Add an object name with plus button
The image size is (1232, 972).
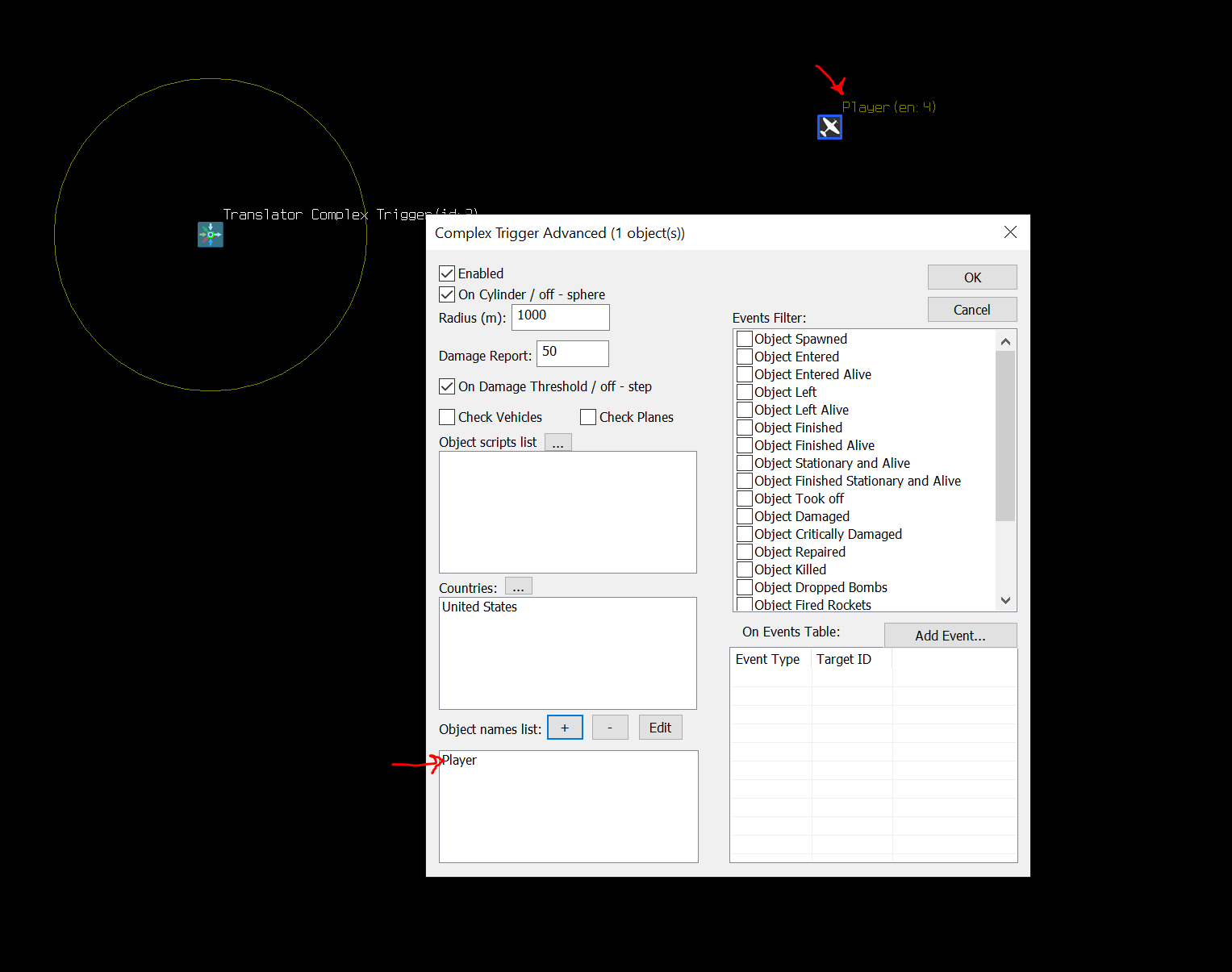coord(565,728)
